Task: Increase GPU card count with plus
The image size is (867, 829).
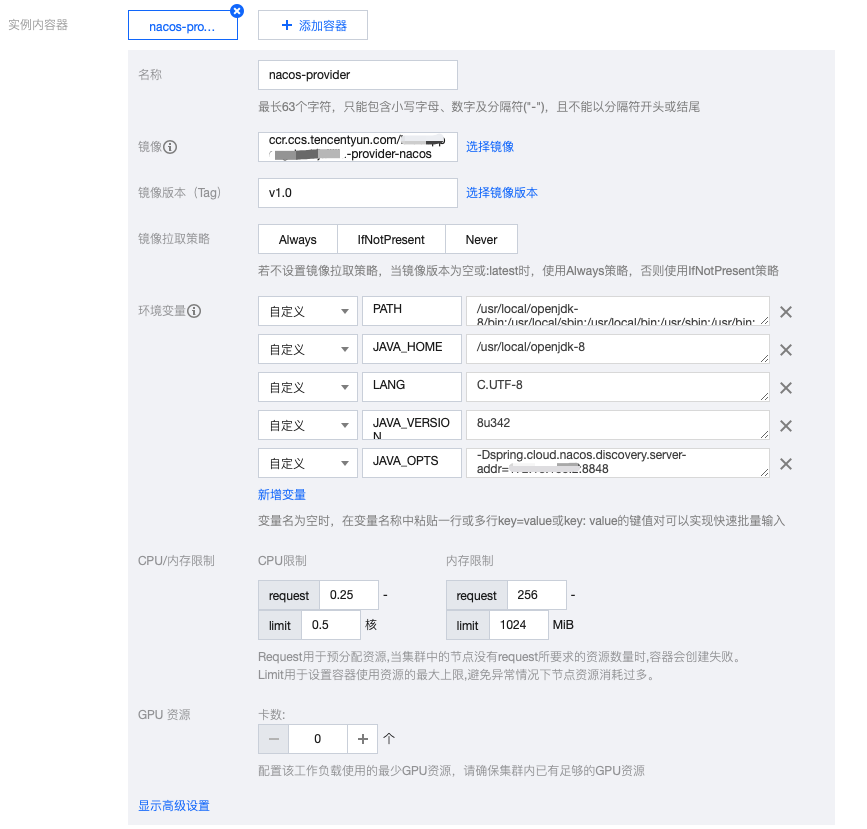Action: [362, 739]
